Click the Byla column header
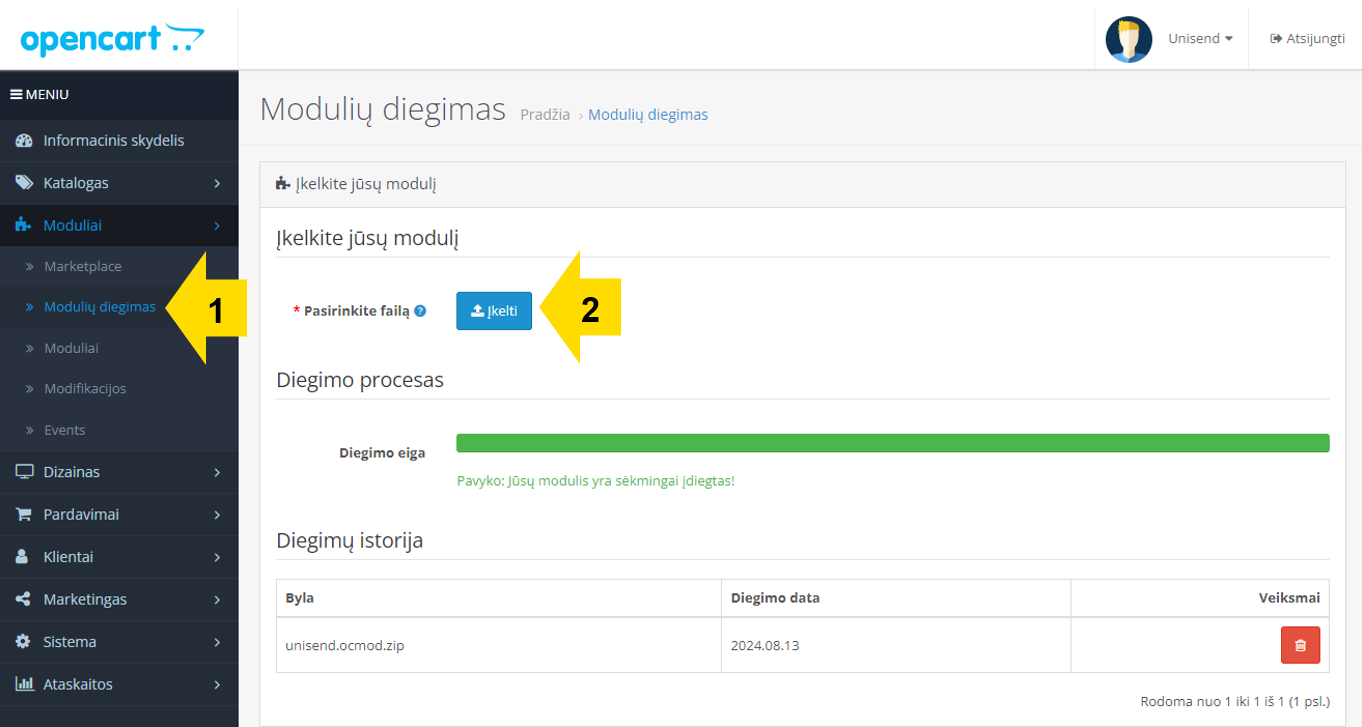 pos(498,598)
